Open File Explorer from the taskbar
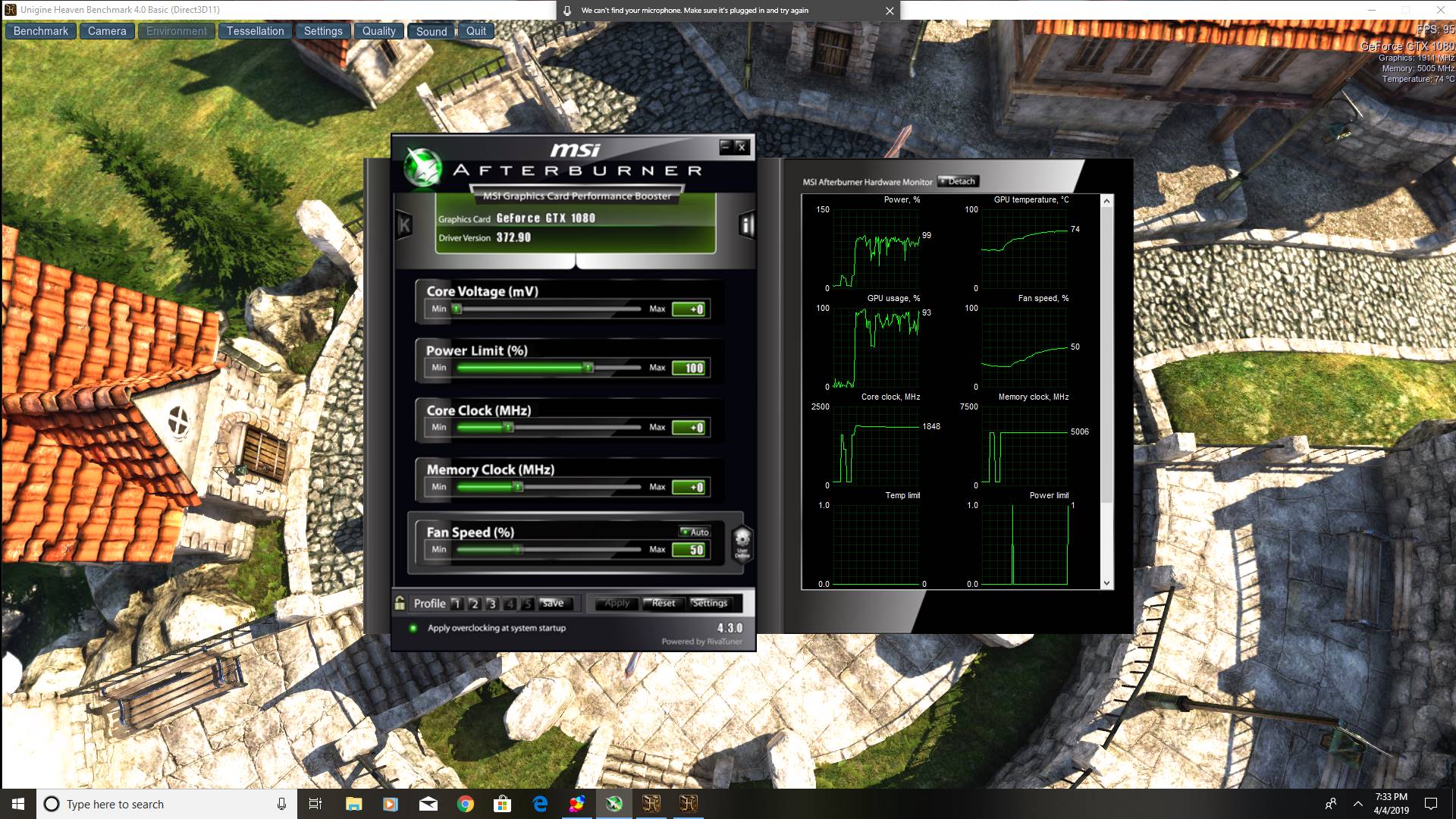Screen dimensions: 1456x819 click(x=353, y=804)
